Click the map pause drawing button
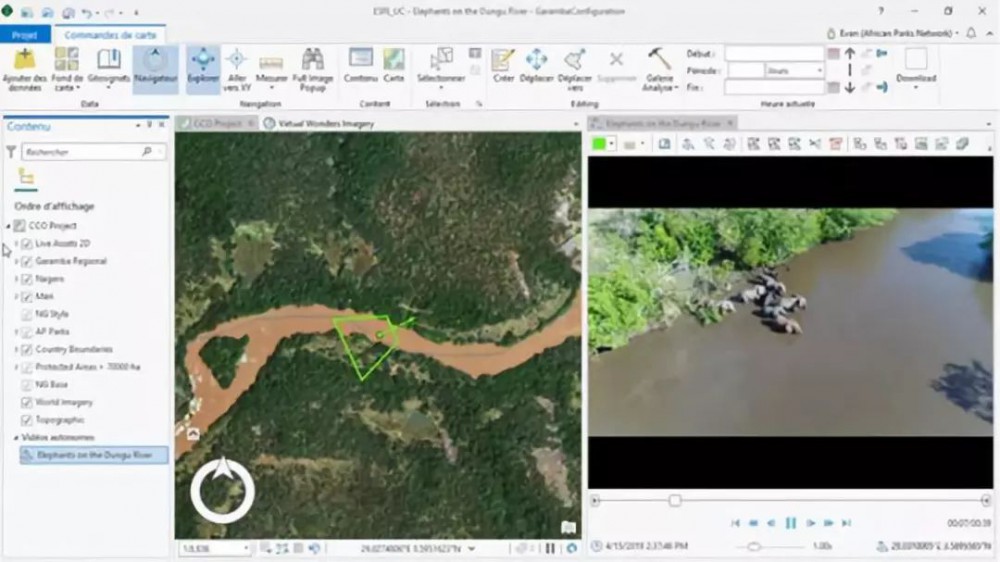1000x562 pixels. pos(550,549)
